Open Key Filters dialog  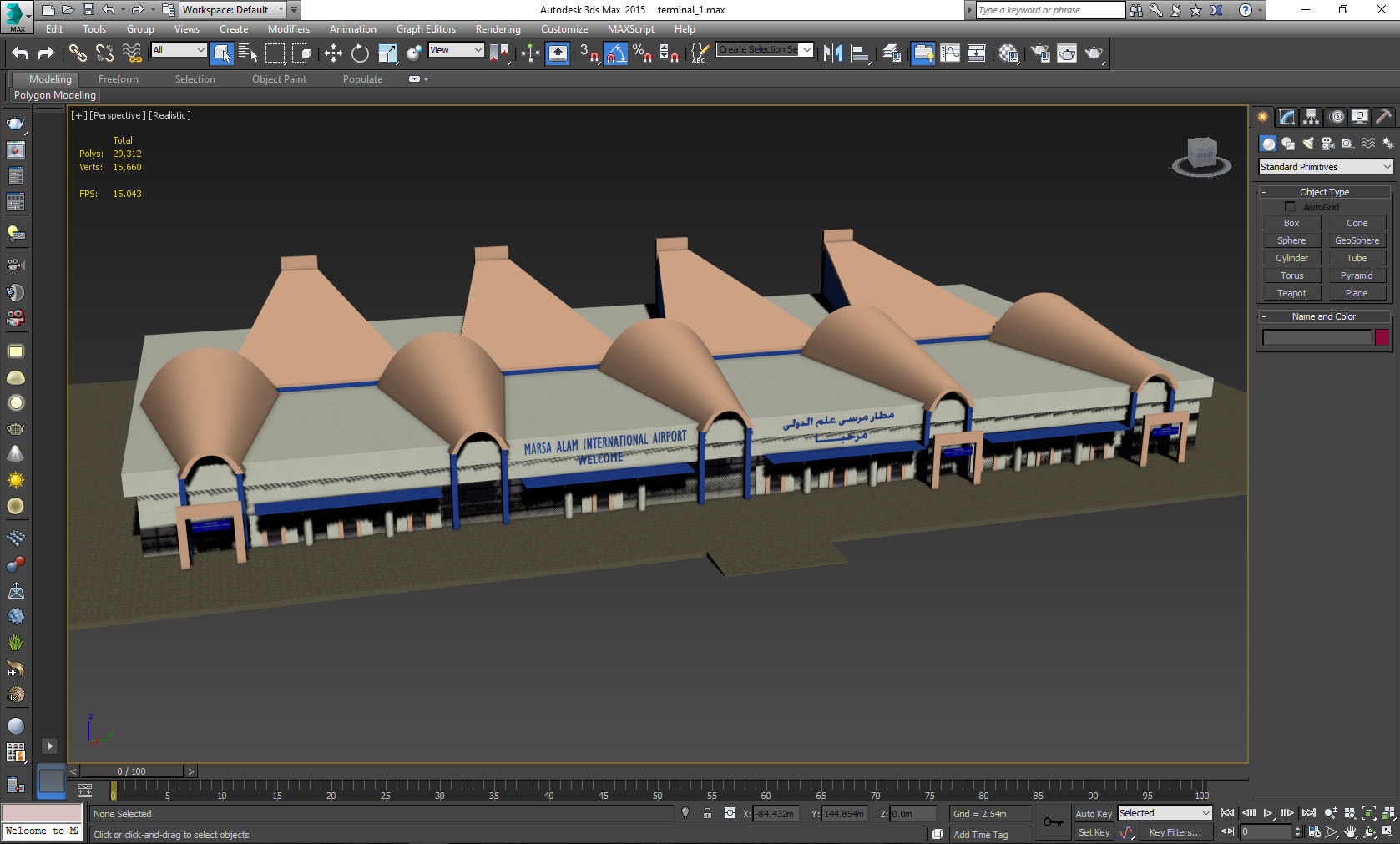[x=1175, y=832]
